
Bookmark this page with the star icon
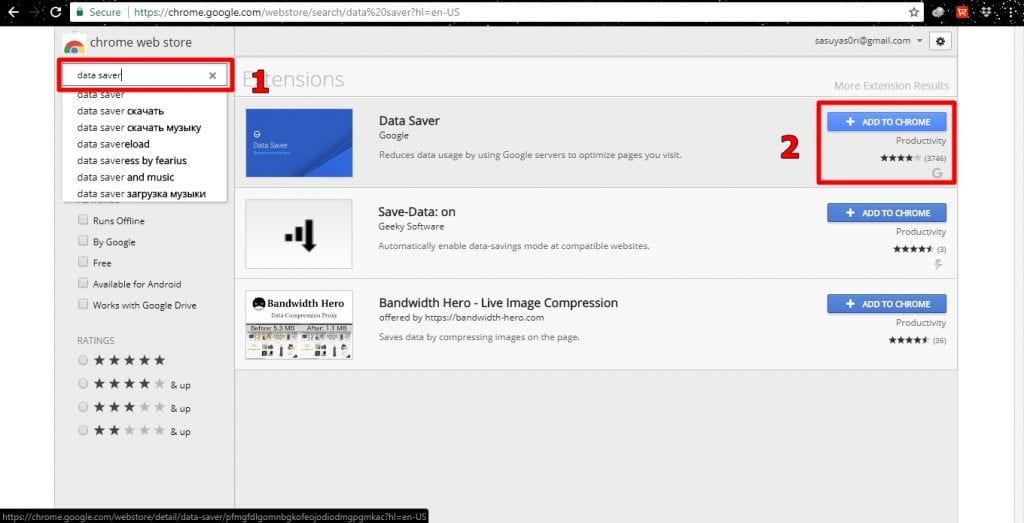tap(914, 12)
